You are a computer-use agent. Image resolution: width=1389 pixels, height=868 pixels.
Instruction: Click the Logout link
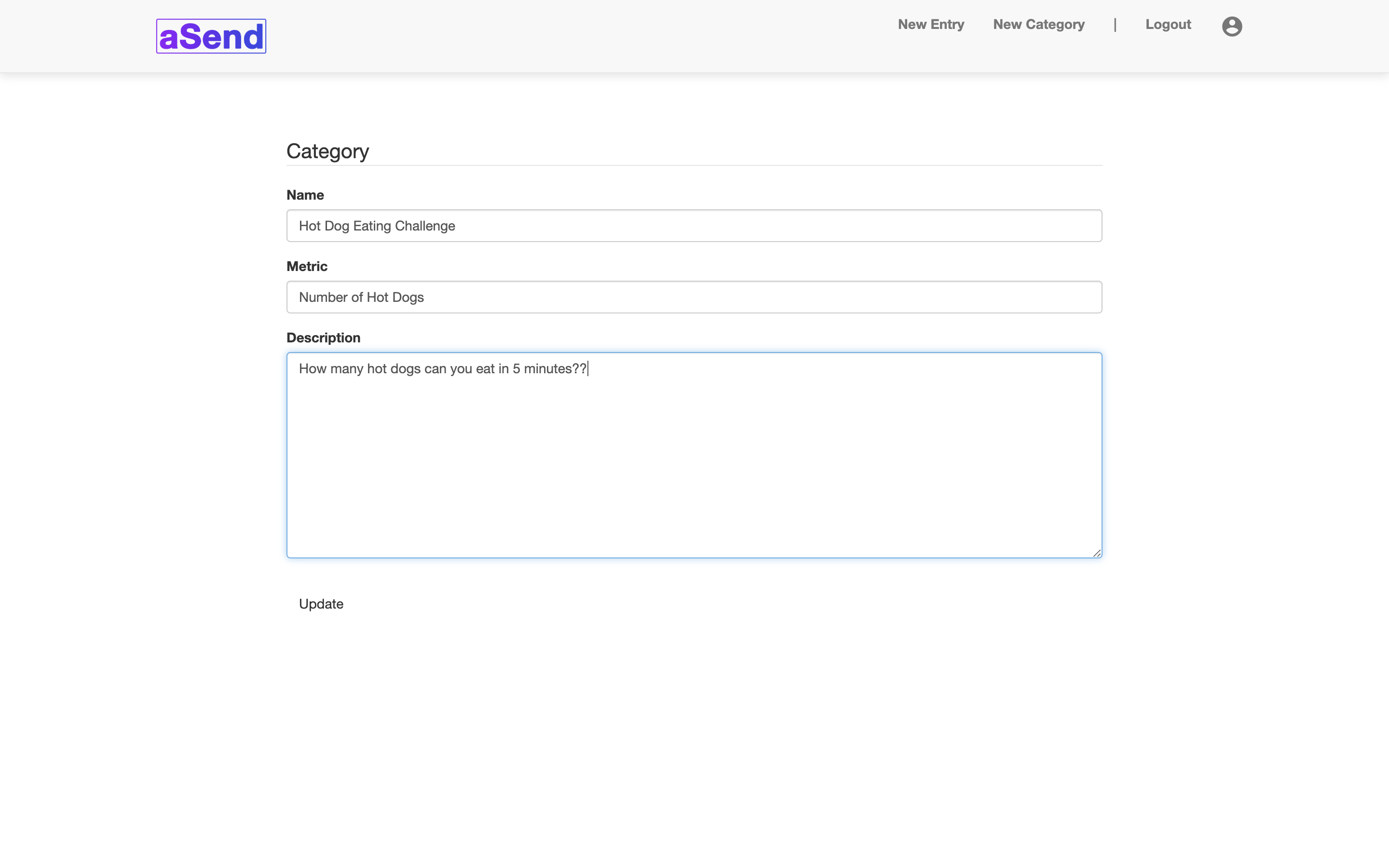click(x=1168, y=25)
